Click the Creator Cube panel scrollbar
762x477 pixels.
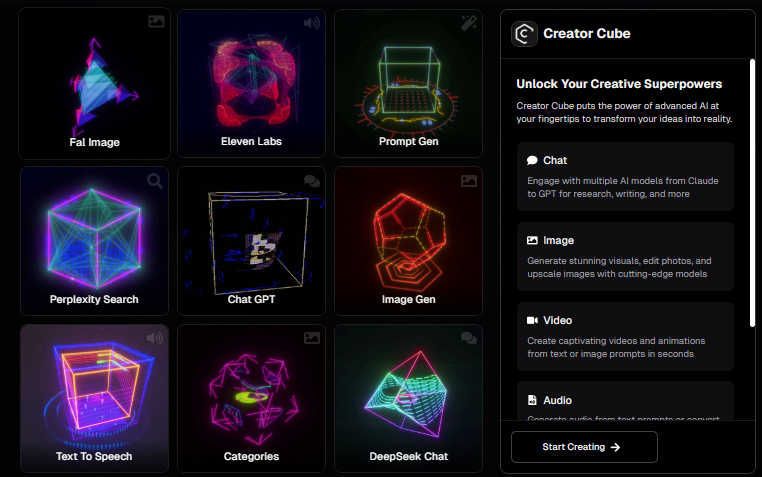[x=752, y=193]
